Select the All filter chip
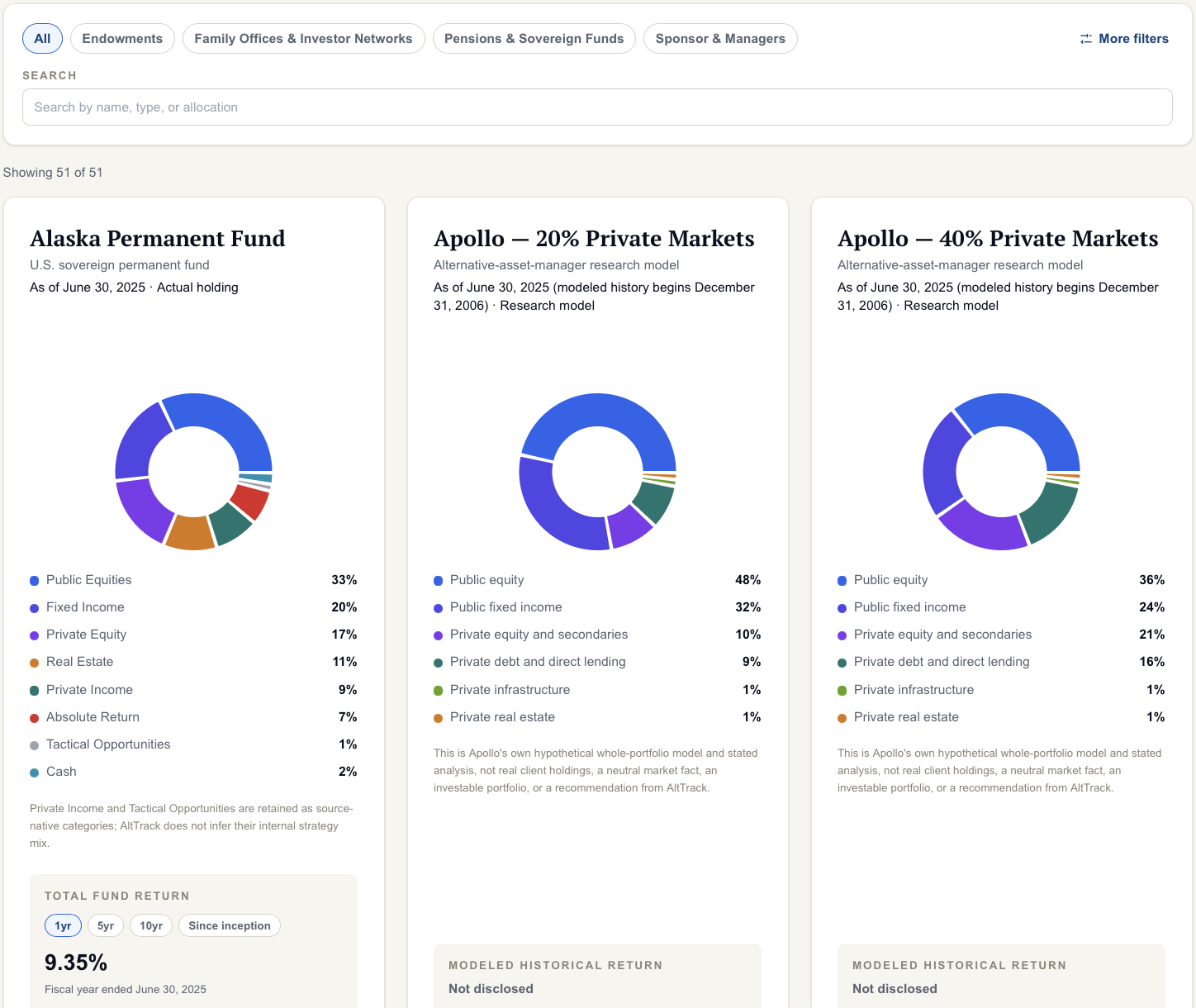Image resolution: width=1196 pixels, height=1008 pixels. point(42,39)
